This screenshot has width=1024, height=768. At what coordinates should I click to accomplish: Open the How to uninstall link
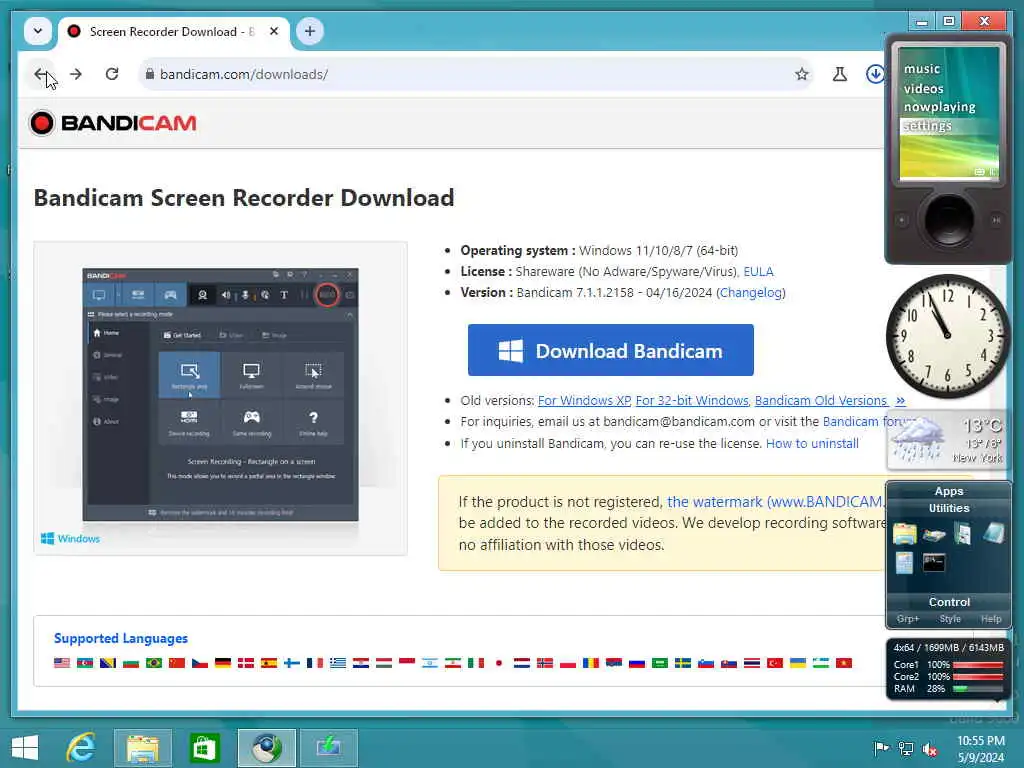[x=812, y=443]
